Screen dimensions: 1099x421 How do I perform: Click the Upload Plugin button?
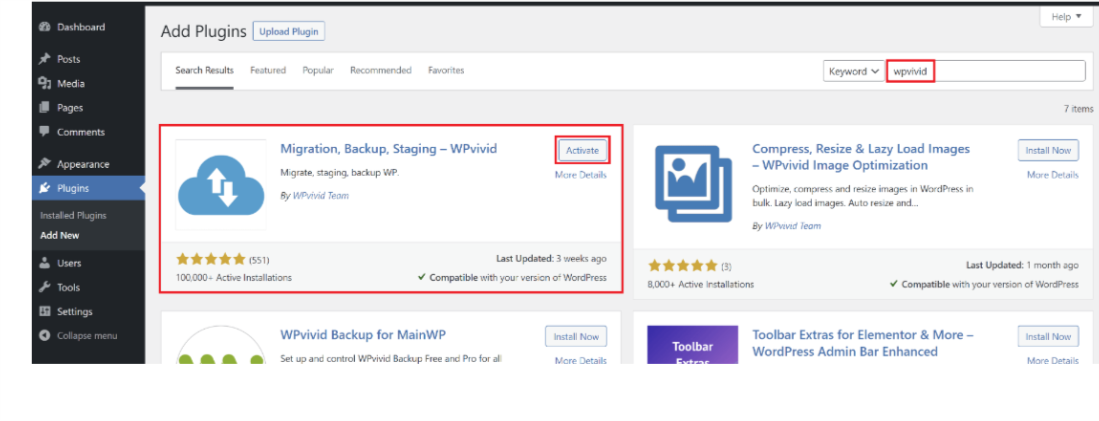289,32
